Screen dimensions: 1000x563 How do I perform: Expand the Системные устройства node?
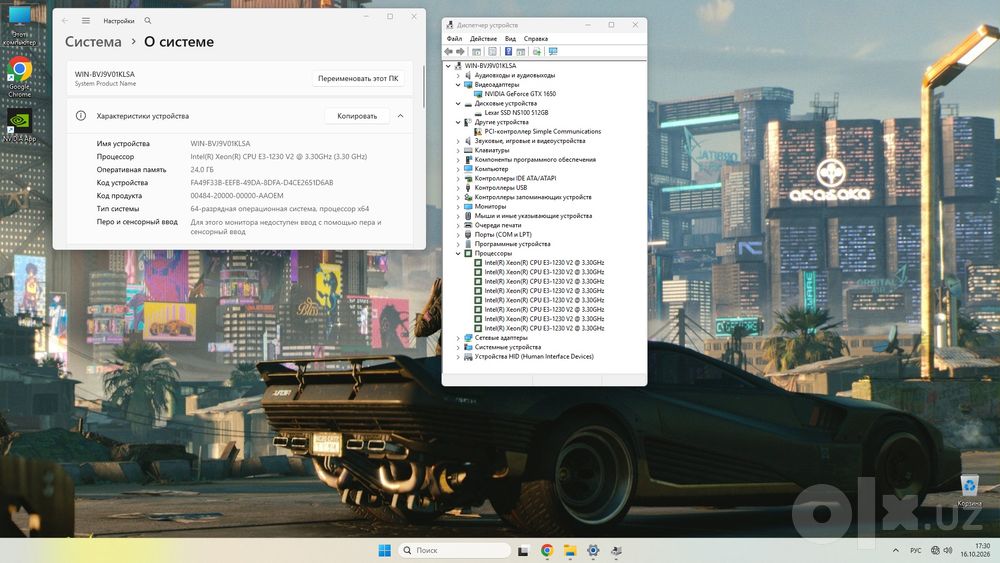click(458, 347)
